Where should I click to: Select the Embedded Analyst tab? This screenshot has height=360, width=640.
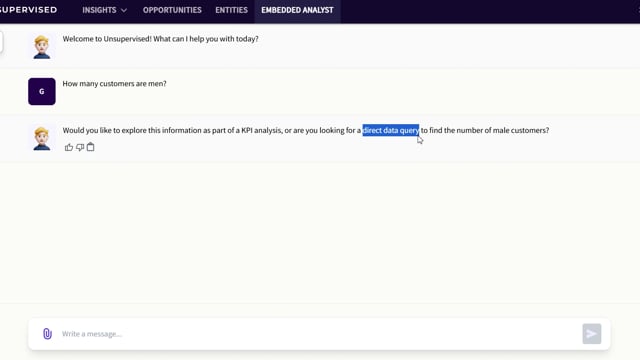pyautogui.click(x=297, y=10)
